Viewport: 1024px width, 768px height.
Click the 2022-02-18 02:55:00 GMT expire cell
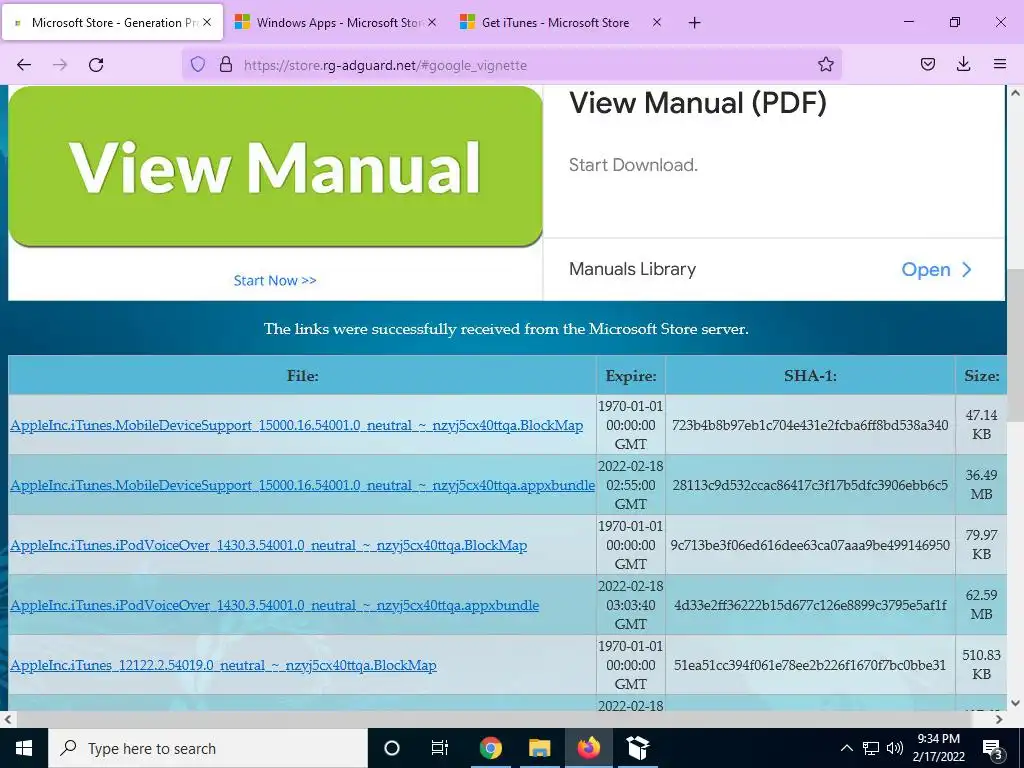631,485
